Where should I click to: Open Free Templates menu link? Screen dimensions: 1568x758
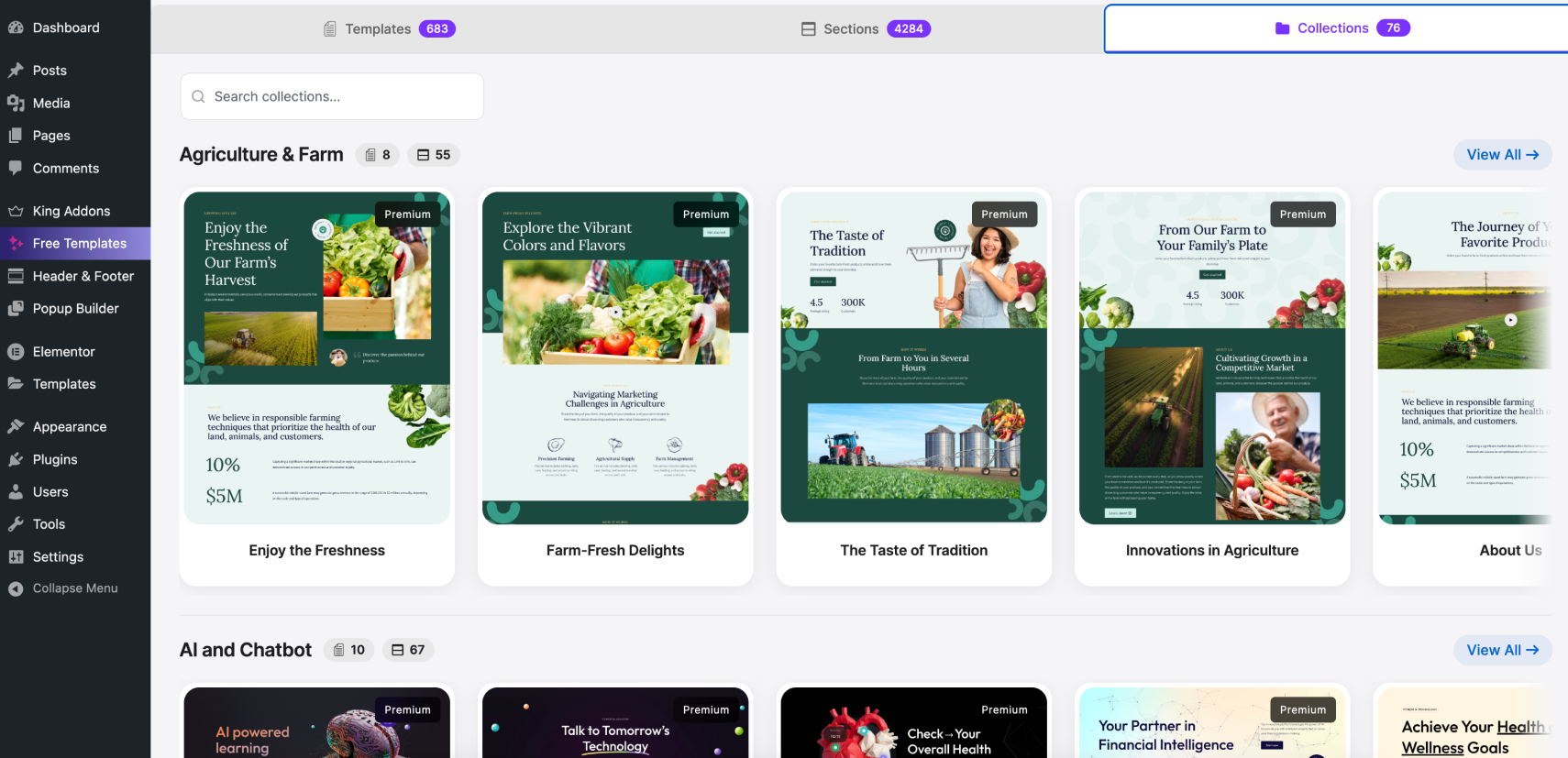(75, 243)
